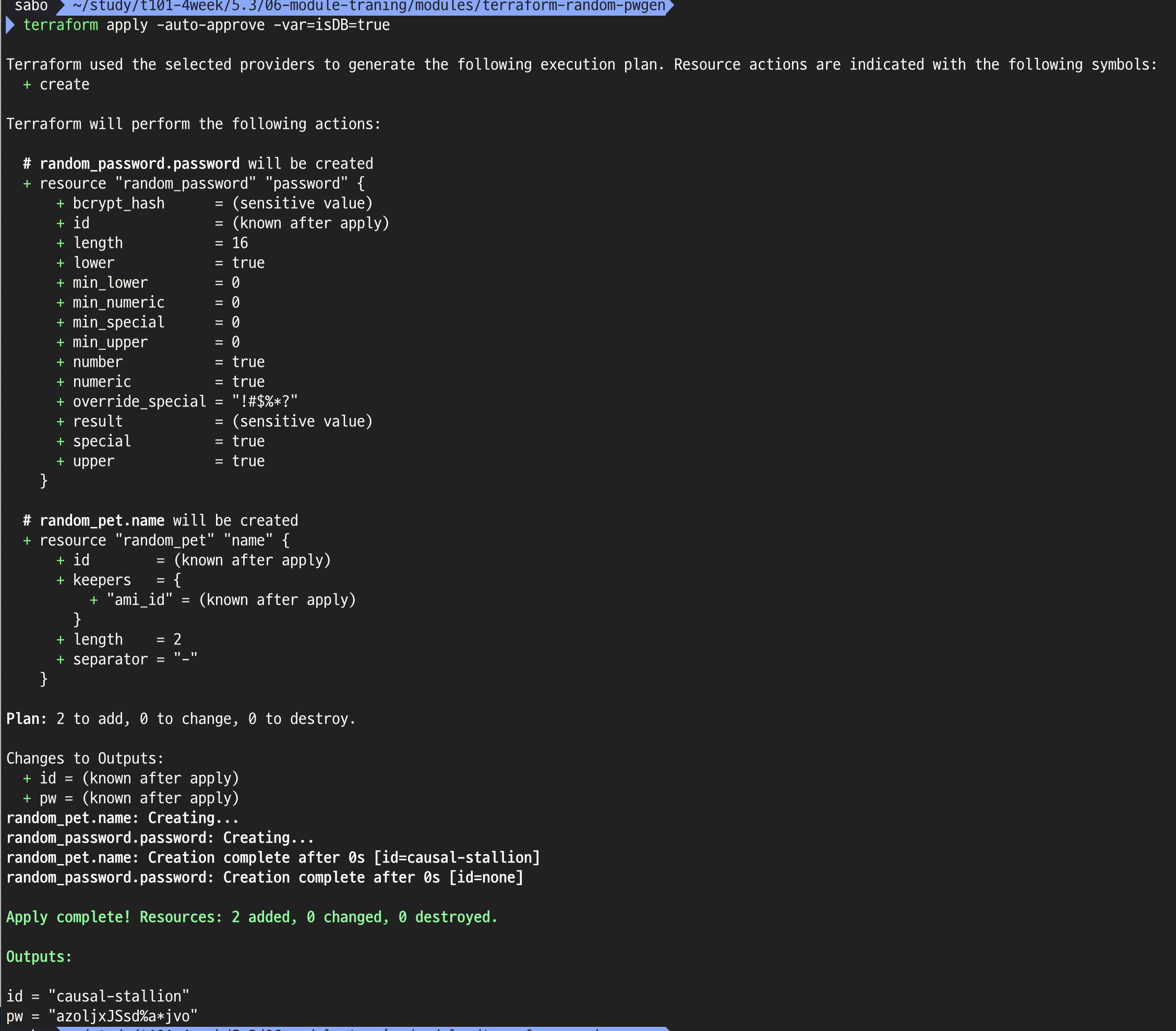Click the green plus beside bcrypt_hash
Screen dimensions: 1176x1031
tap(61, 203)
